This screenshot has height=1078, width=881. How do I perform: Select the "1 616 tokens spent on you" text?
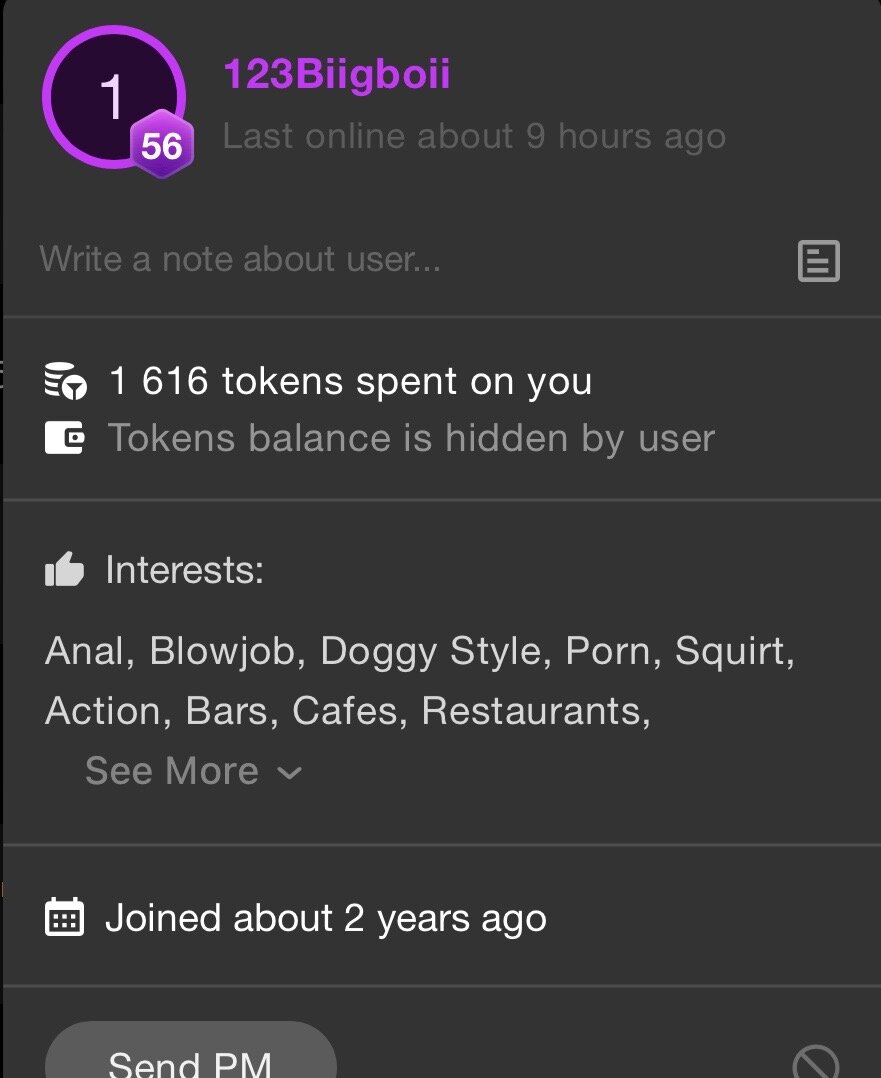tap(350, 381)
